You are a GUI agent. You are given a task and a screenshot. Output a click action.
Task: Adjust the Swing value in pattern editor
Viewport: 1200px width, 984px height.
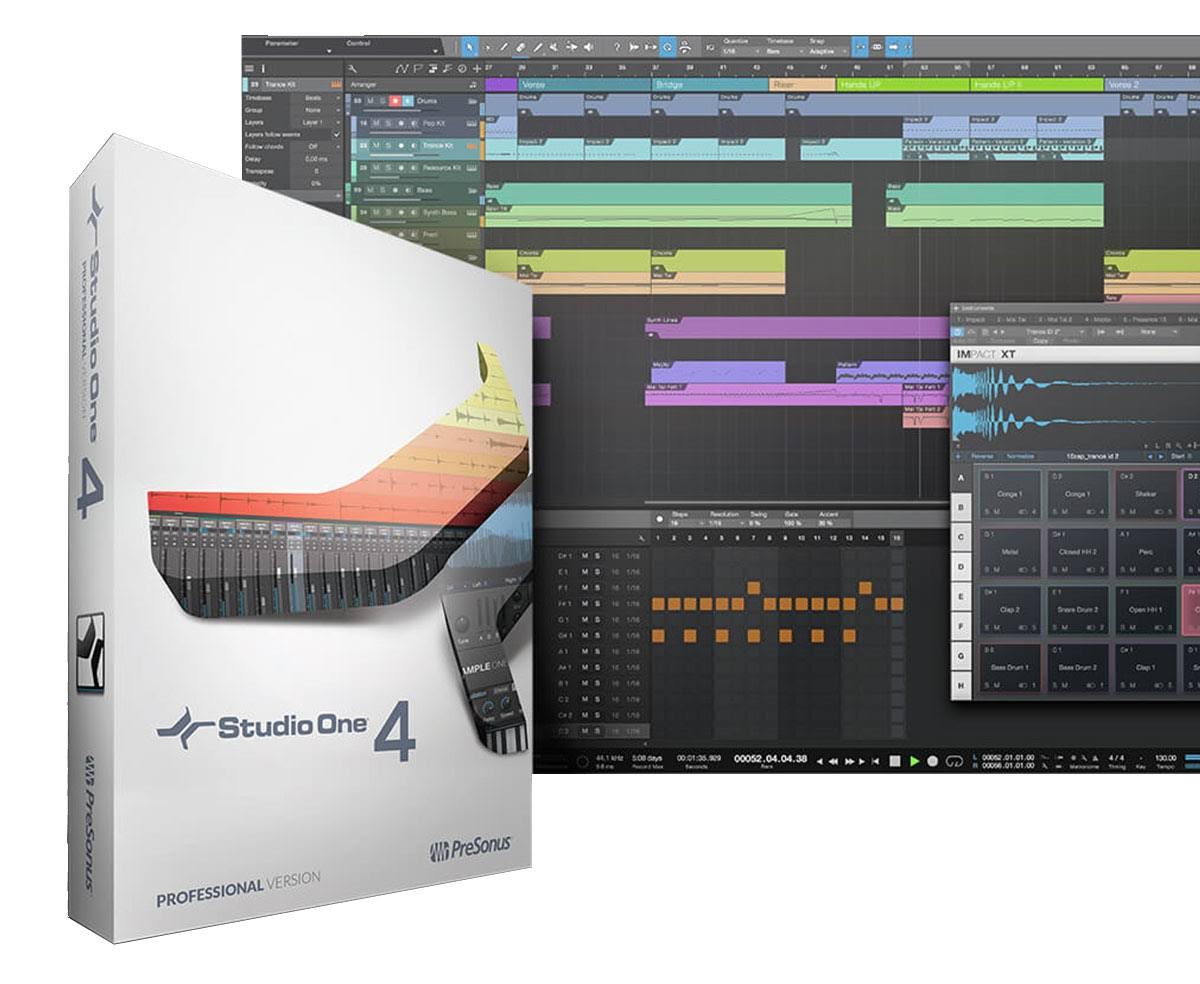(759, 523)
